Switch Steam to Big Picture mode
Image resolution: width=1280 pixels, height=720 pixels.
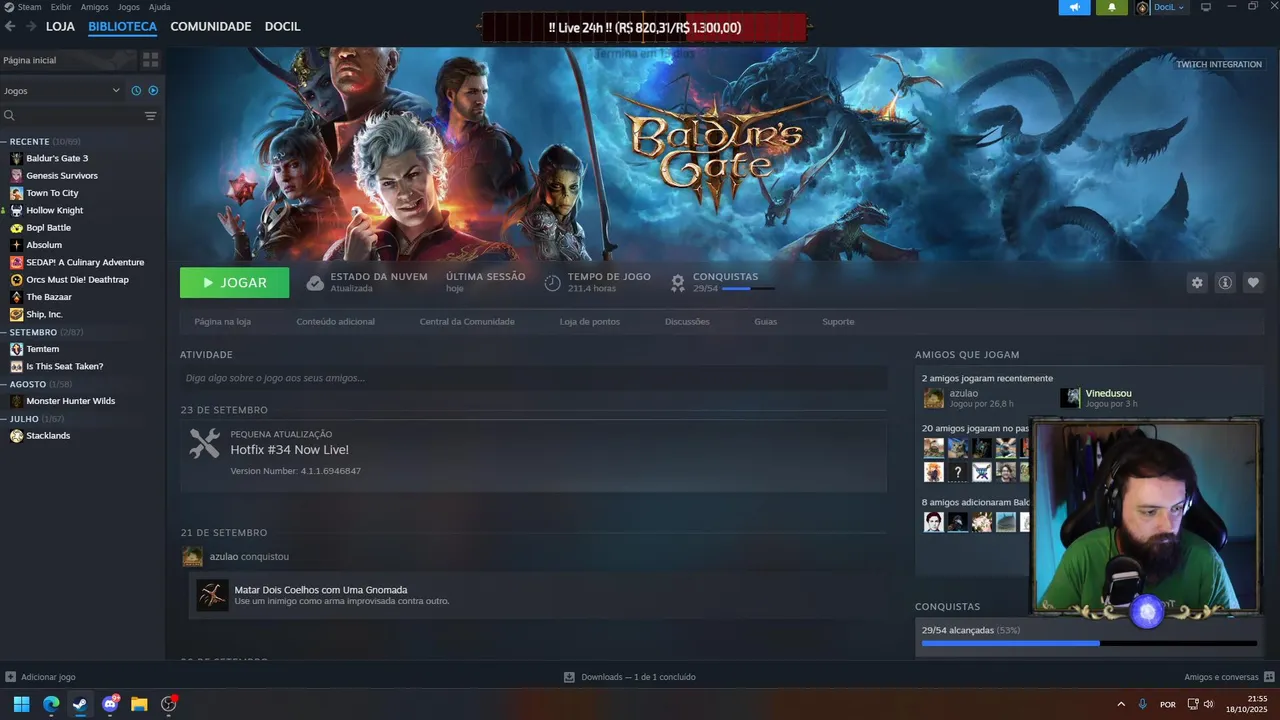pyautogui.click(x=1206, y=7)
